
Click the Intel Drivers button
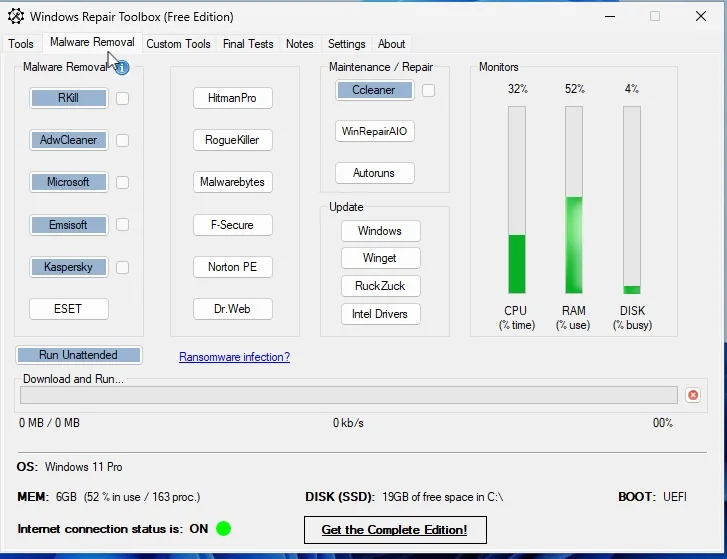coord(381,314)
